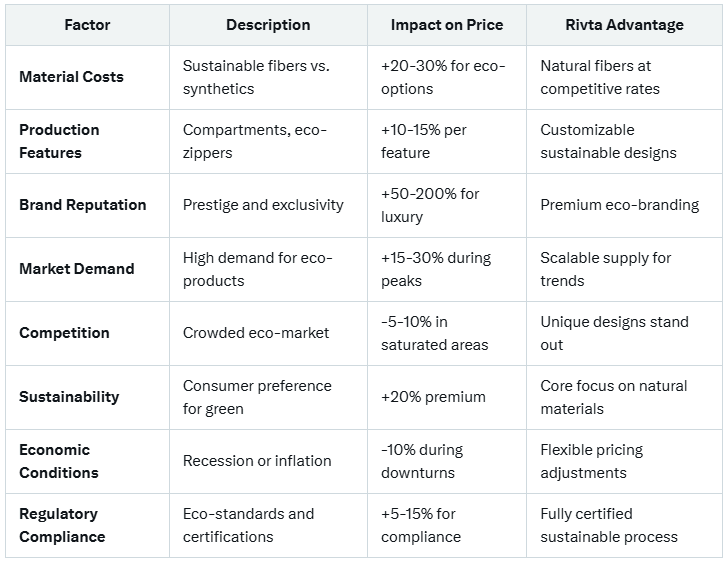The image size is (728, 565).
Task: Select the '+20% premium' cell
Action: pos(433,397)
